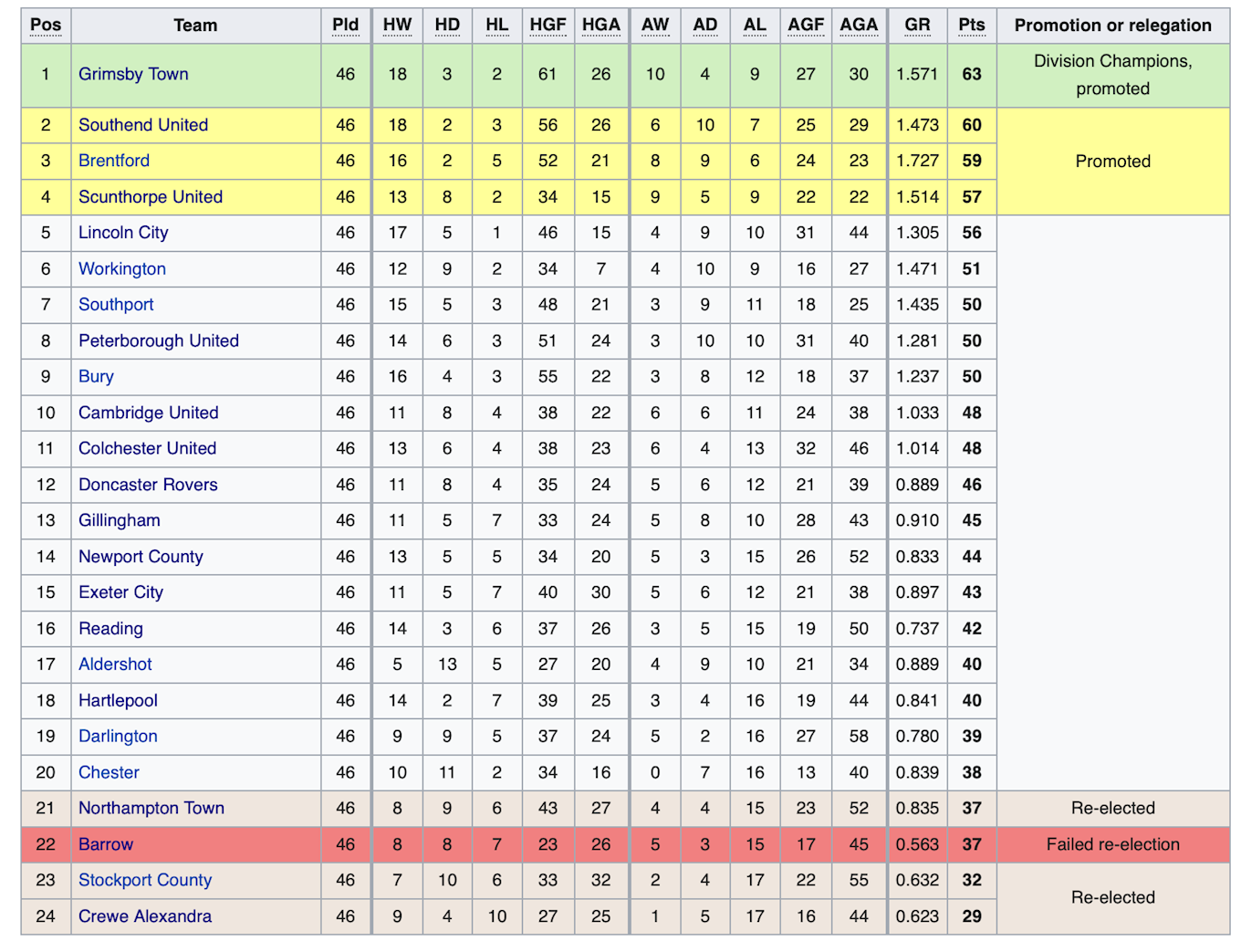Open the Doncaster Rovers team link
Image resolution: width=1241 pixels, height=952 pixels.
(x=148, y=486)
